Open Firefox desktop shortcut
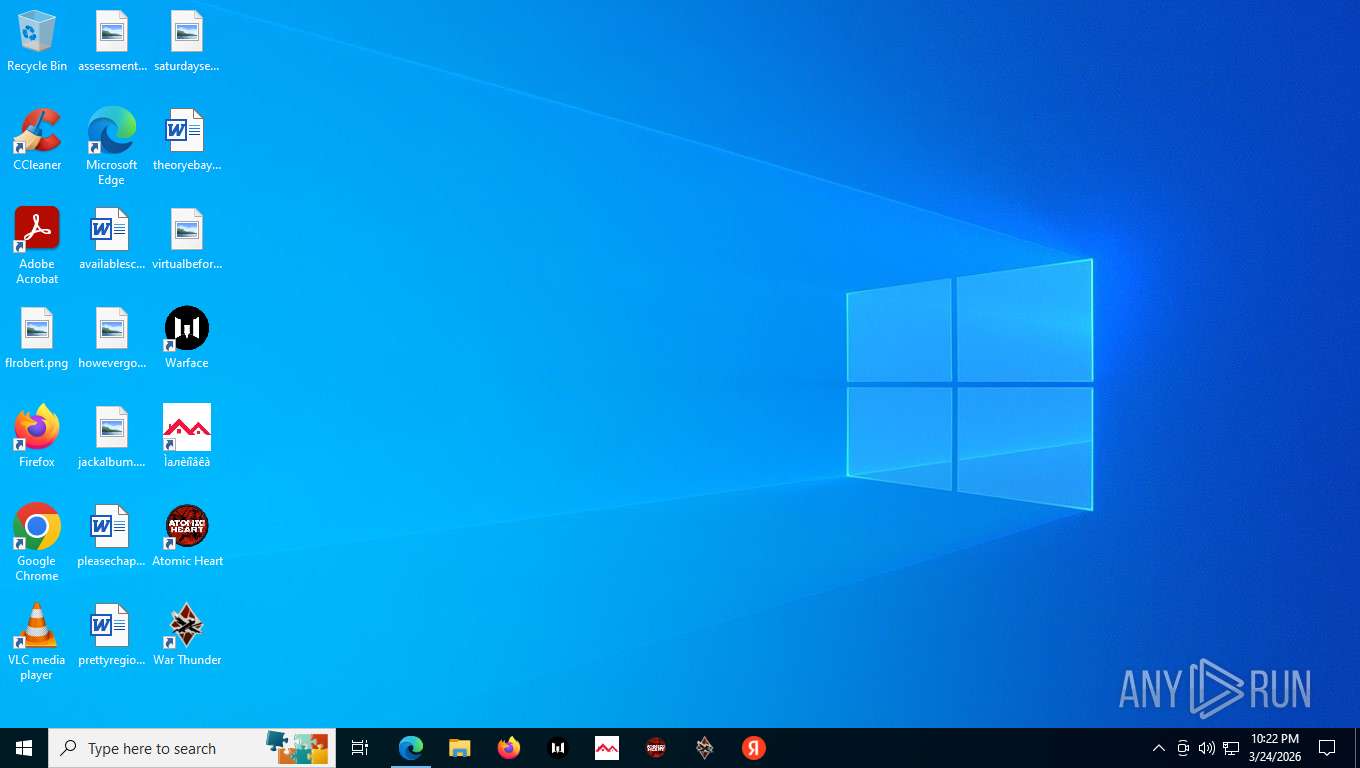Image resolution: width=1360 pixels, height=768 pixels. tap(37, 437)
